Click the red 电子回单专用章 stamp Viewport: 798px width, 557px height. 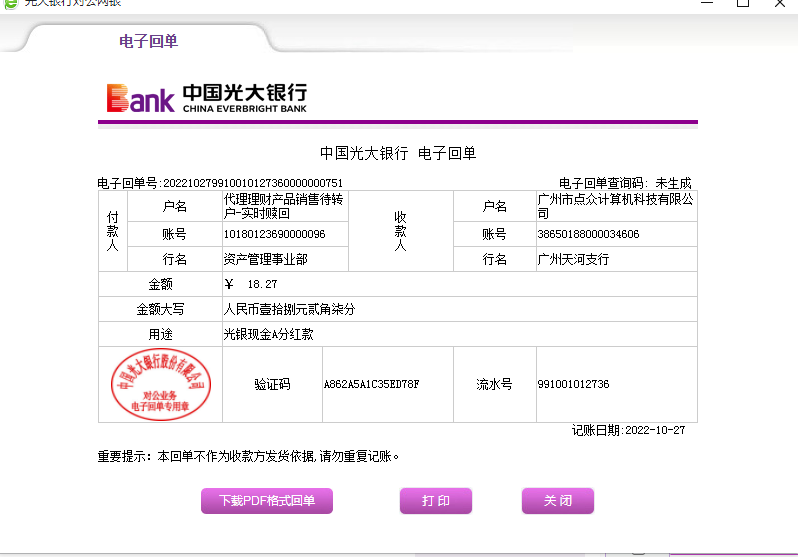[x=161, y=384]
